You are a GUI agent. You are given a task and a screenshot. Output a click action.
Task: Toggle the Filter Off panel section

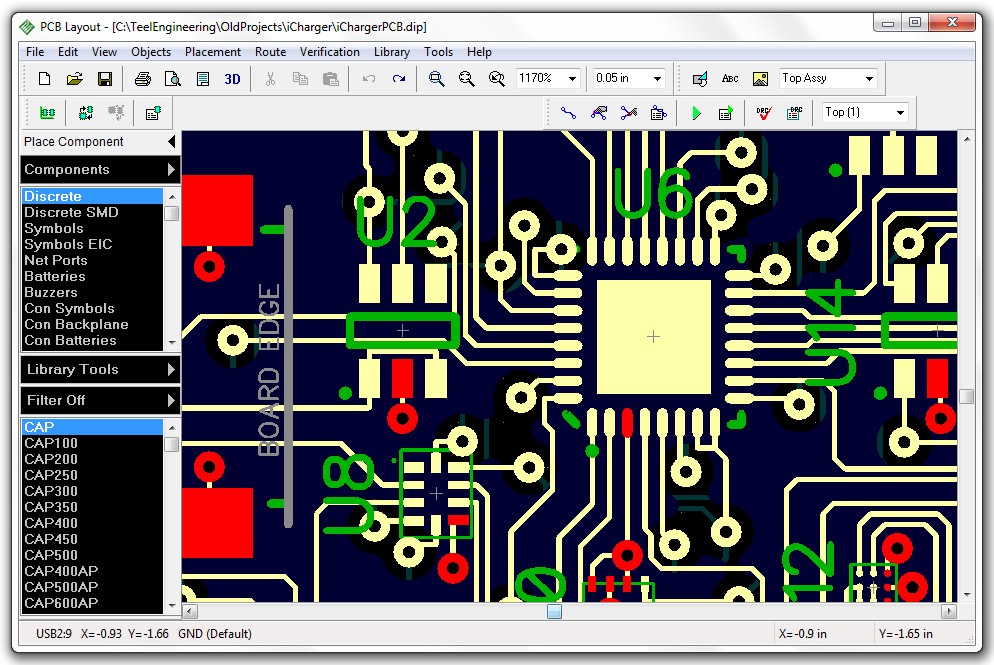click(x=99, y=400)
